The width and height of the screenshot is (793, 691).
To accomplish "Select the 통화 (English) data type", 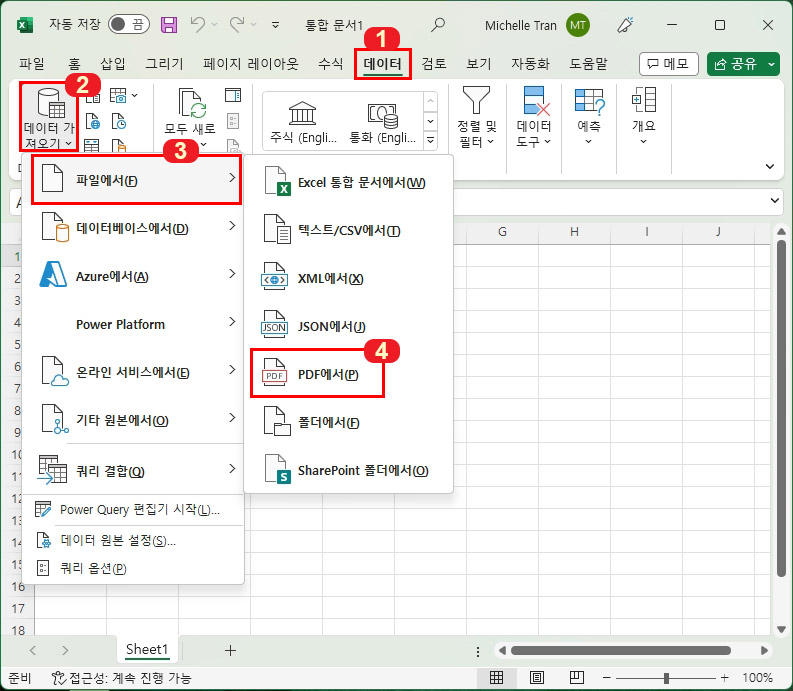I will pyautogui.click(x=383, y=121).
